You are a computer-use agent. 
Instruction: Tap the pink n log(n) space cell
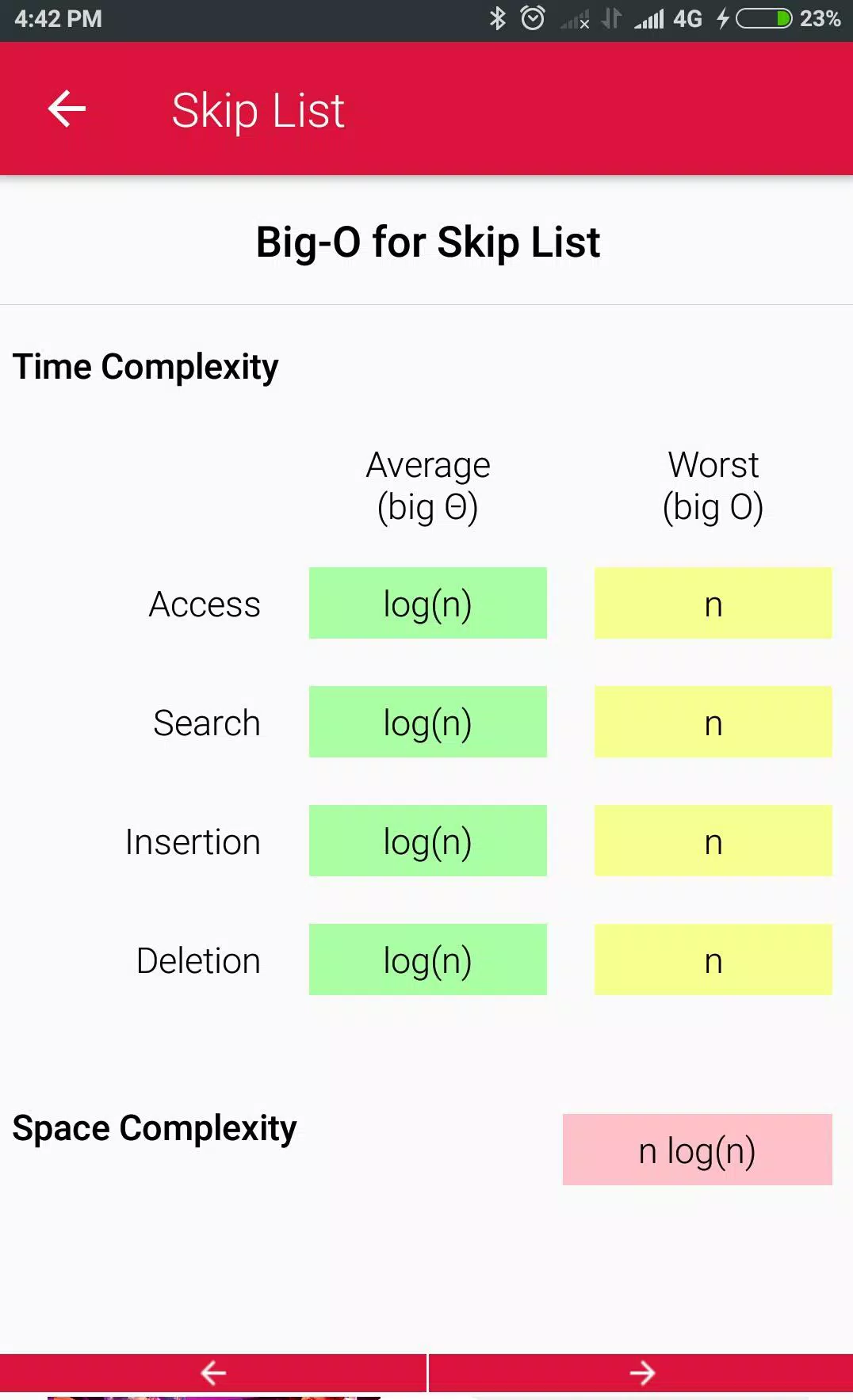pos(697,1150)
